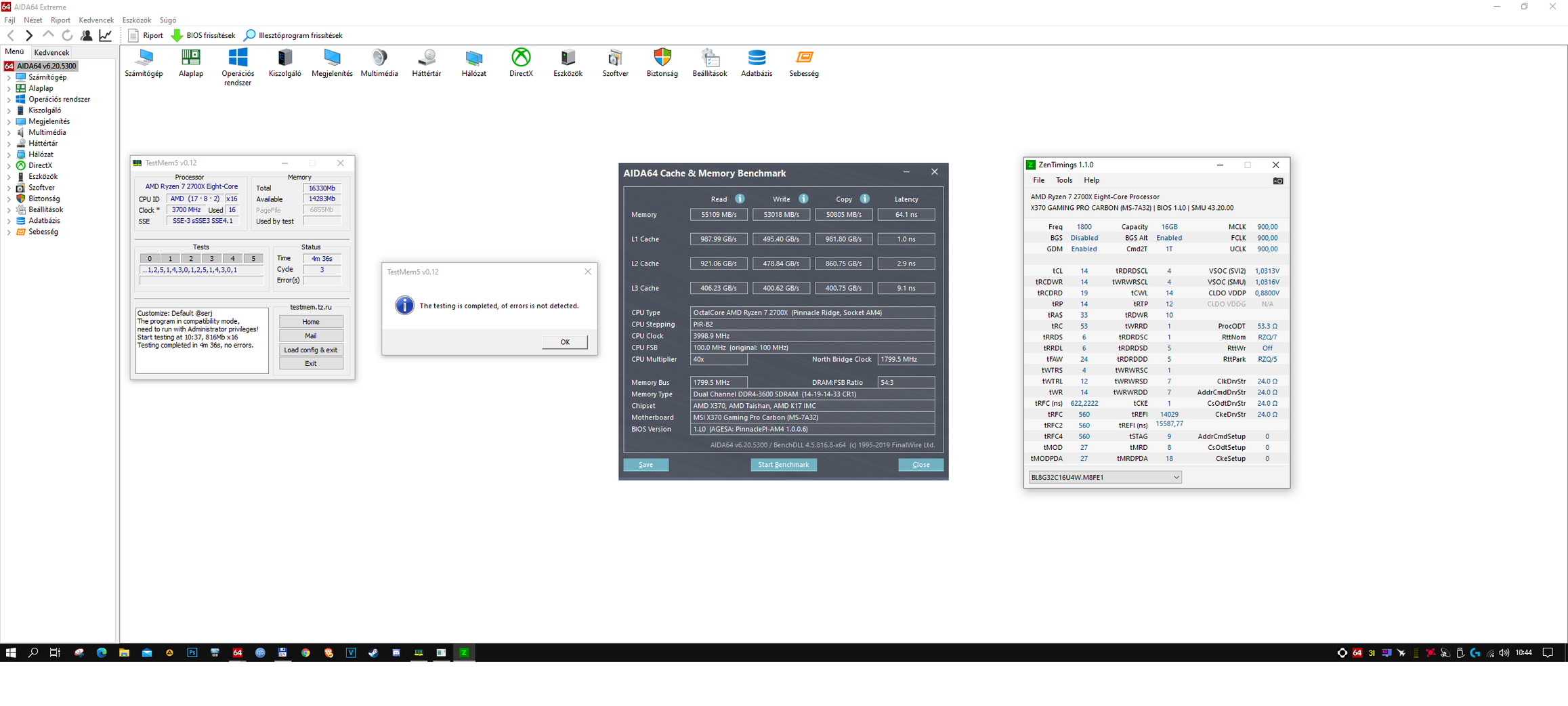Expand the Háttértár tree node

click(9, 144)
